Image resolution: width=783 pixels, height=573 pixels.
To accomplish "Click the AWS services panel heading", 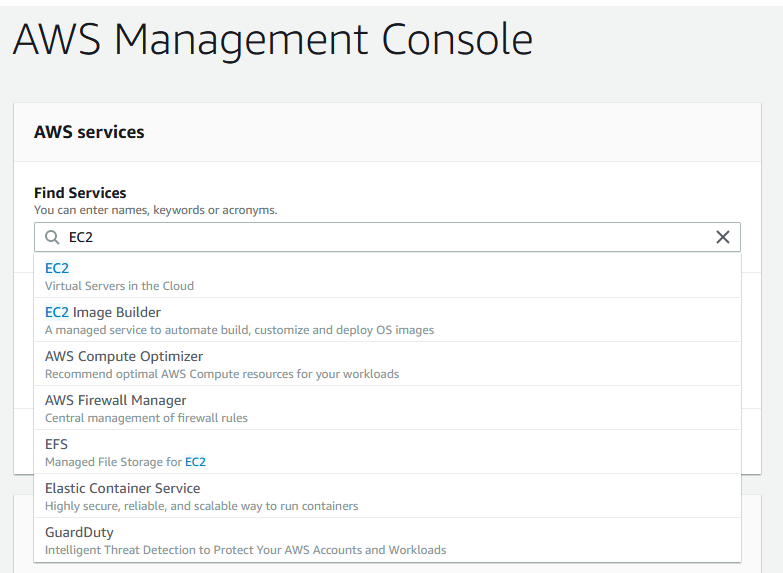I will coord(89,132).
